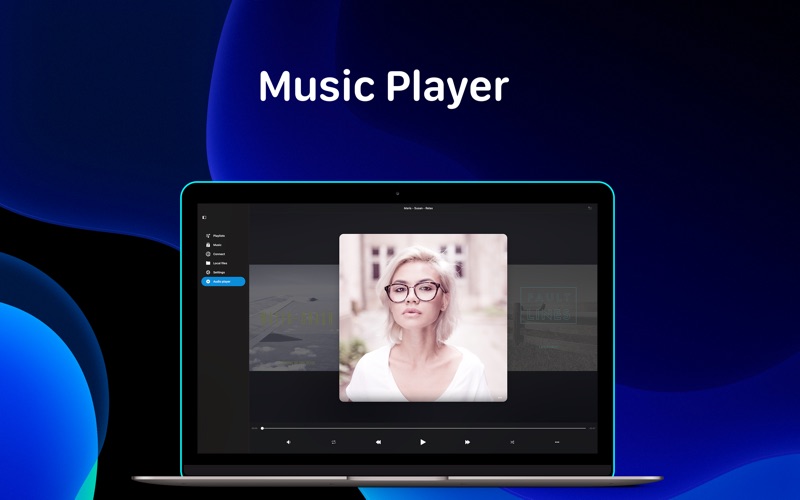Select Connect in the sidebar
The width and height of the screenshot is (800, 500).
(215, 254)
